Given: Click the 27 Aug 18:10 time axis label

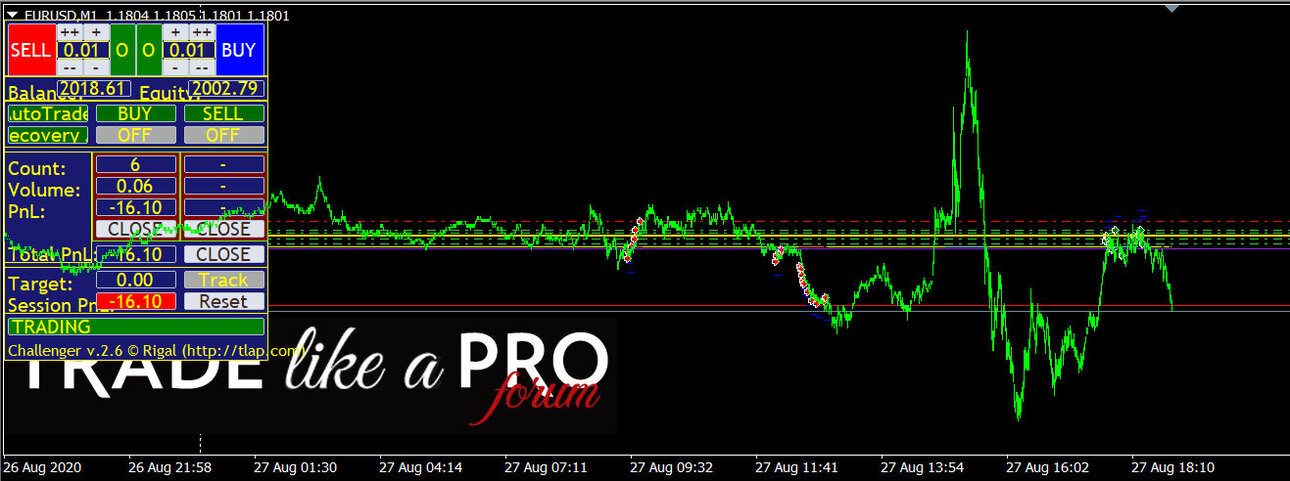Looking at the screenshot, I should pyautogui.click(x=1173, y=467).
